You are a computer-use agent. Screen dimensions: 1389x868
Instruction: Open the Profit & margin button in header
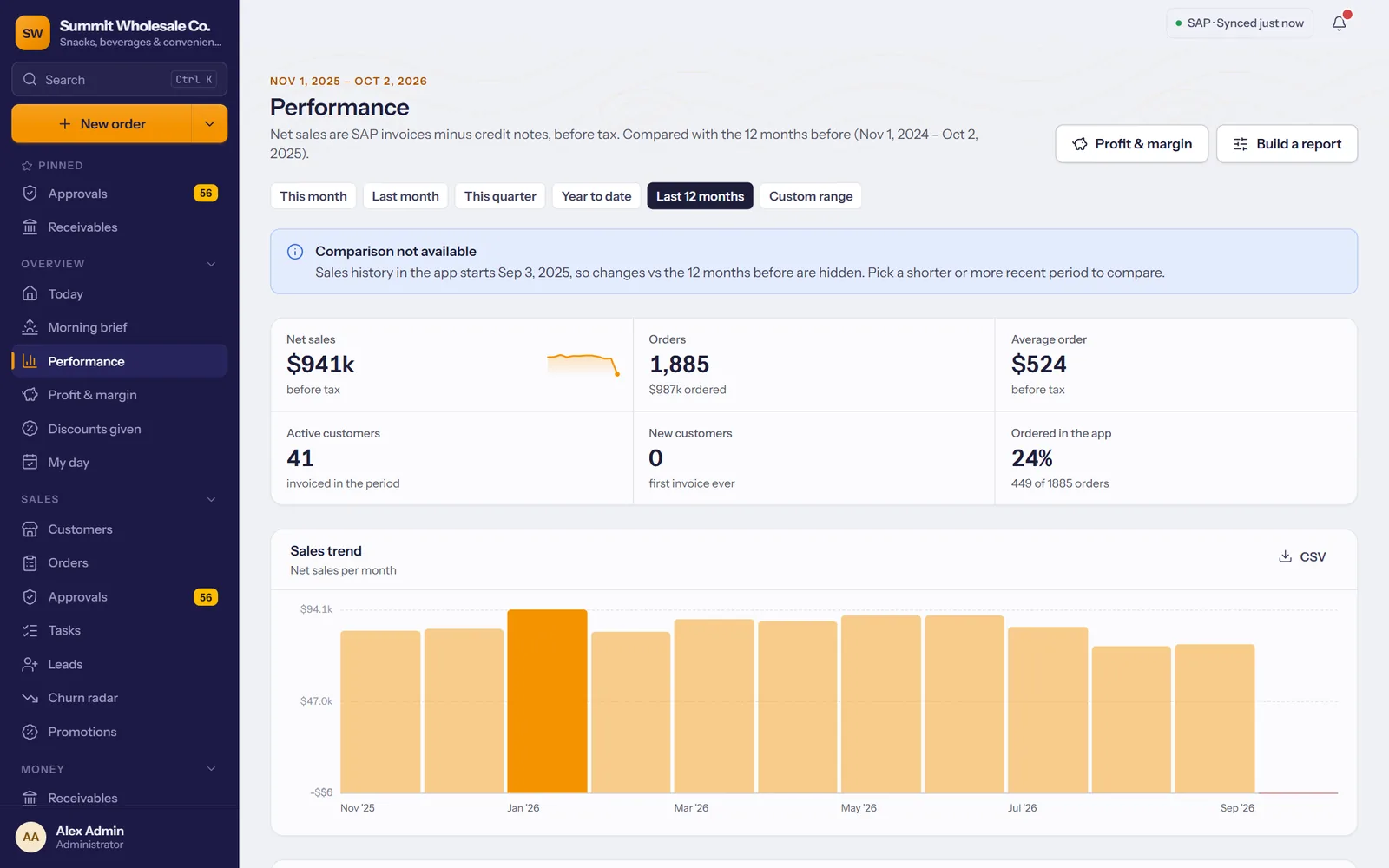click(x=1131, y=144)
